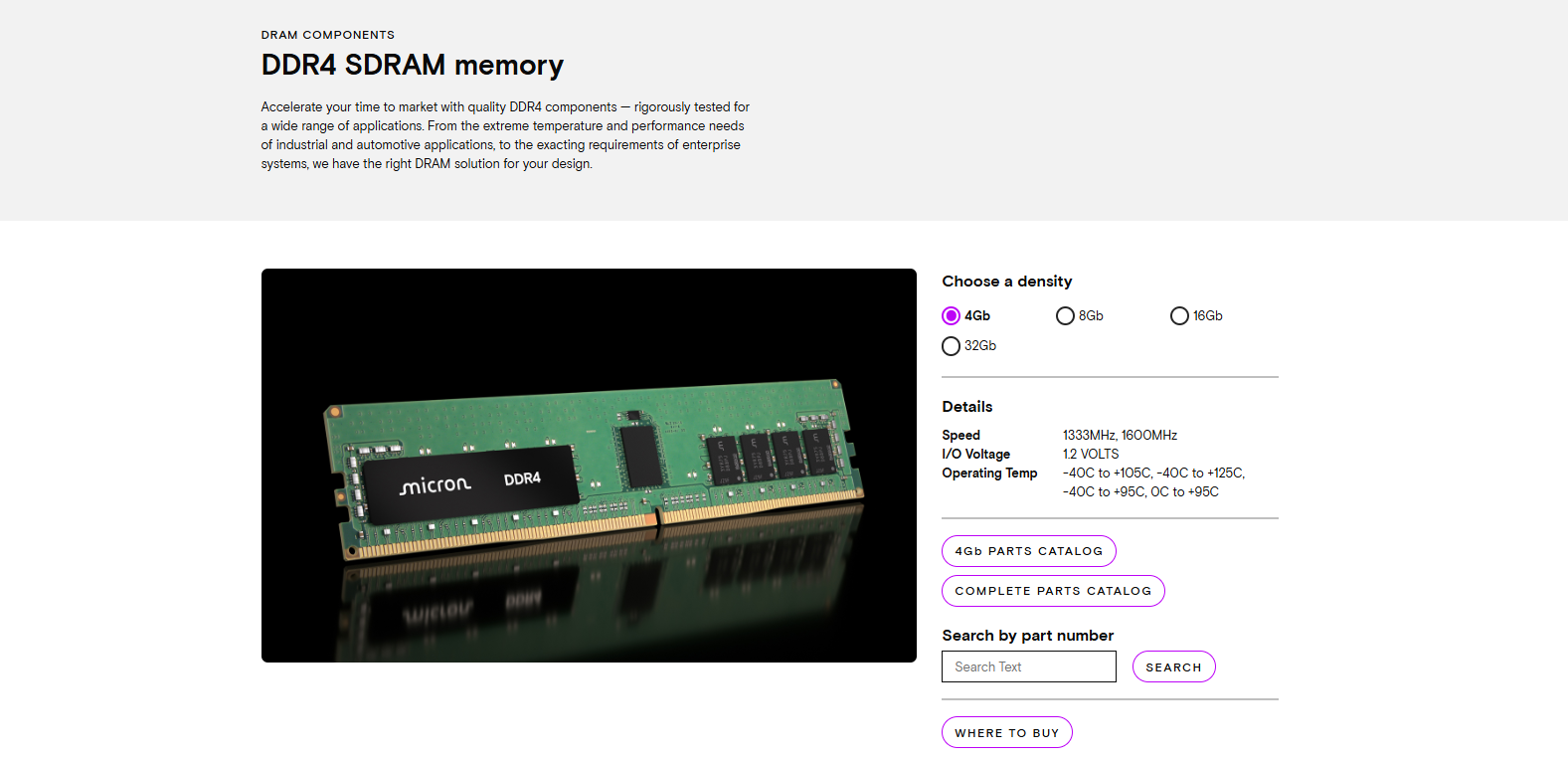Click the Micron logo on the module label
The height and width of the screenshot is (760, 1568).
click(x=435, y=485)
